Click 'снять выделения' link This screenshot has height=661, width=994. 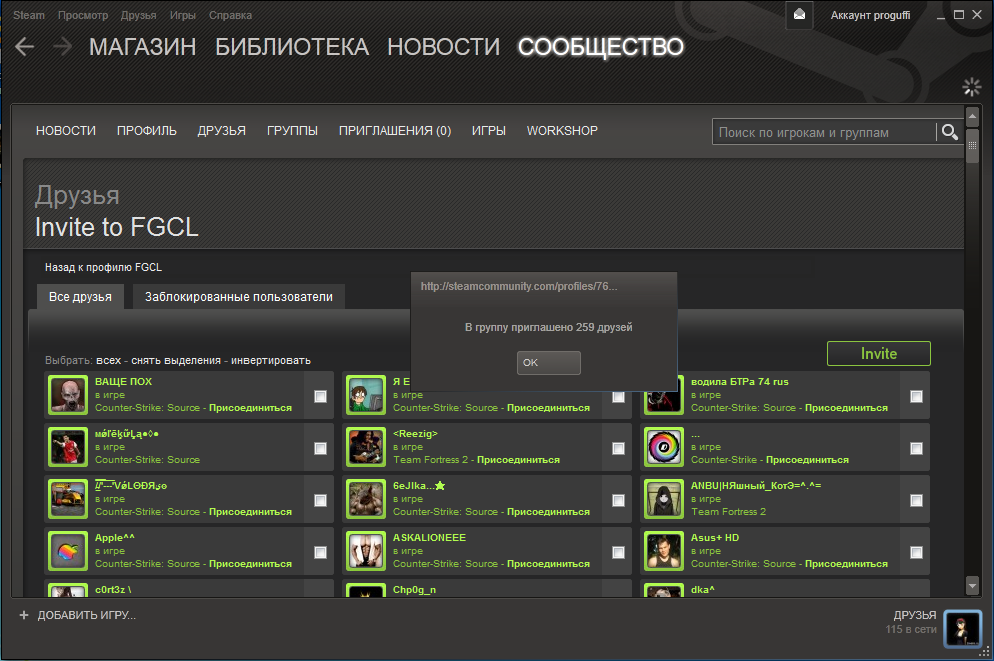click(176, 360)
